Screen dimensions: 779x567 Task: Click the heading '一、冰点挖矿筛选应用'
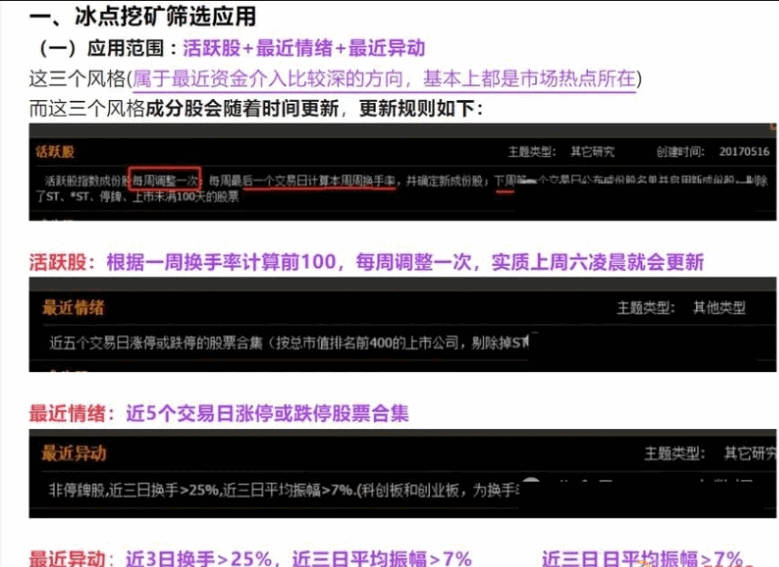143,16
